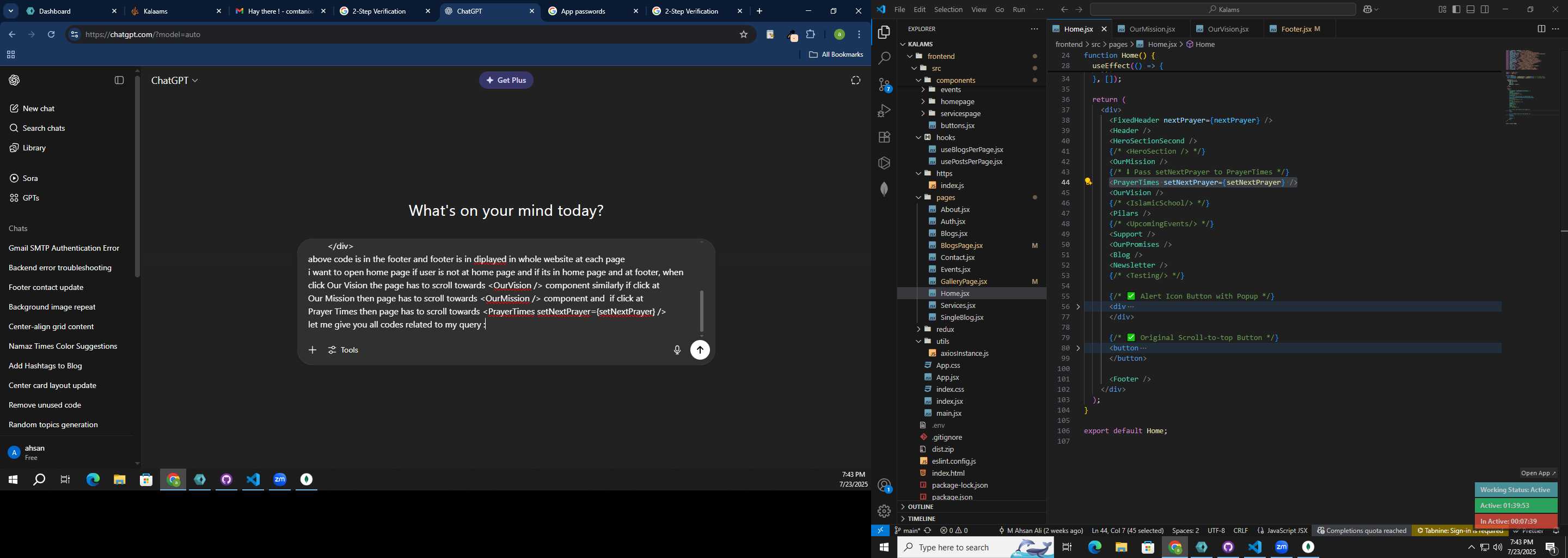The image size is (1568, 558).
Task: Open the VS Code Manage gear icon
Action: pyautogui.click(x=884, y=511)
